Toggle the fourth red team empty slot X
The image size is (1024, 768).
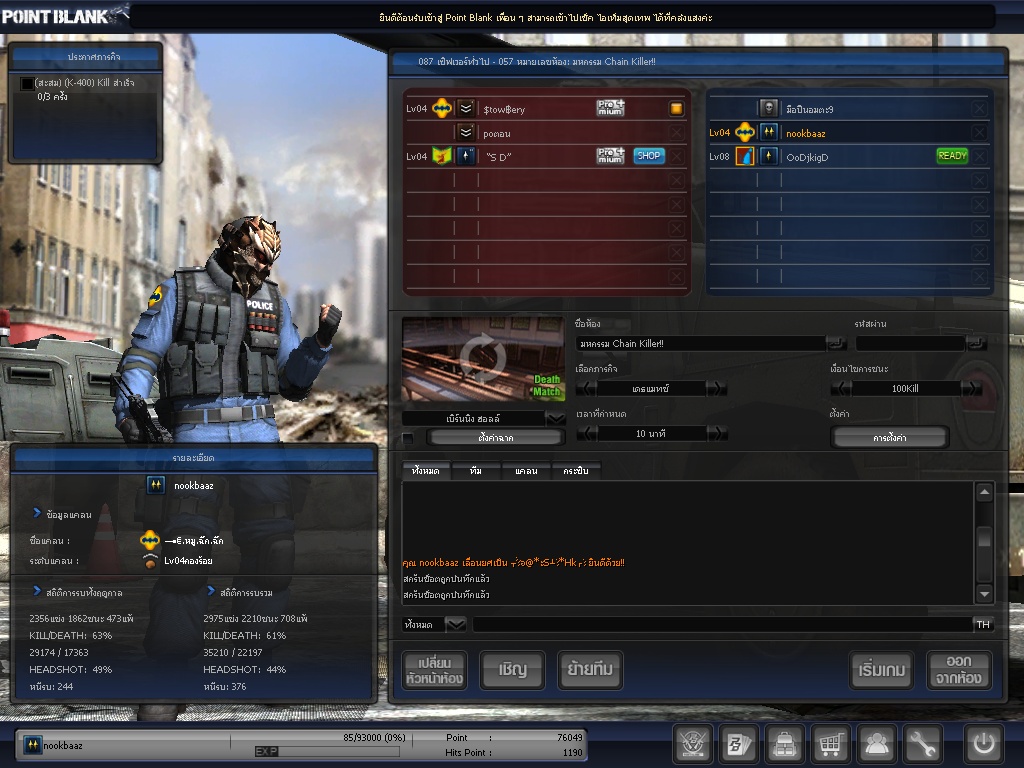677,181
